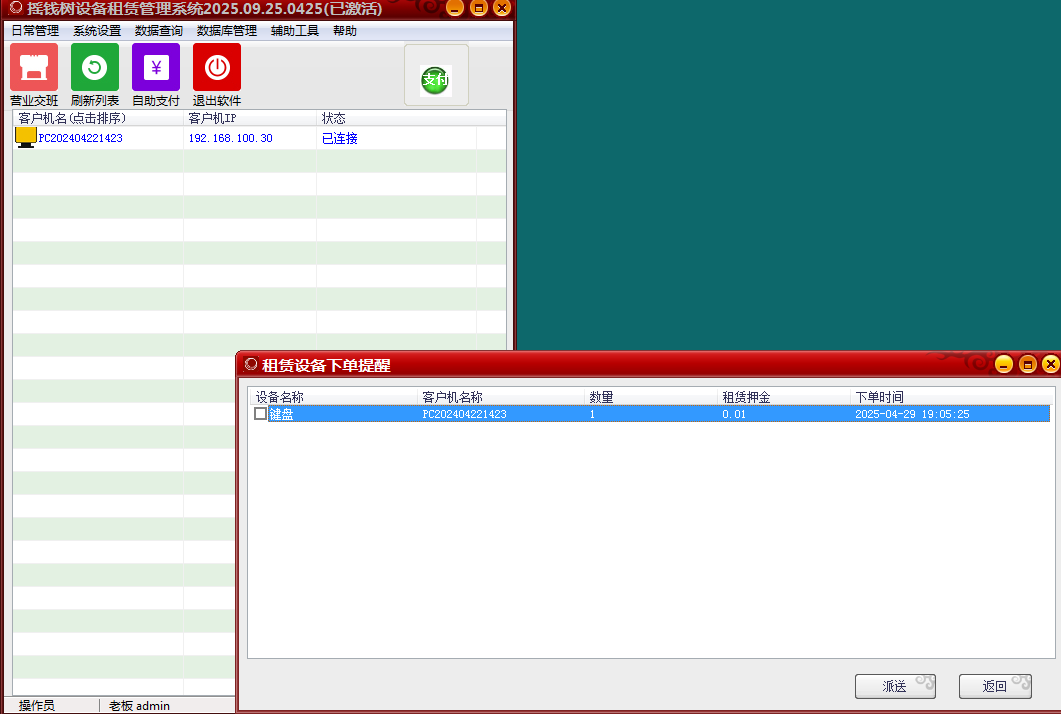Select the client row IP 192.168.100.30
The image size is (1061, 714).
tap(230, 138)
